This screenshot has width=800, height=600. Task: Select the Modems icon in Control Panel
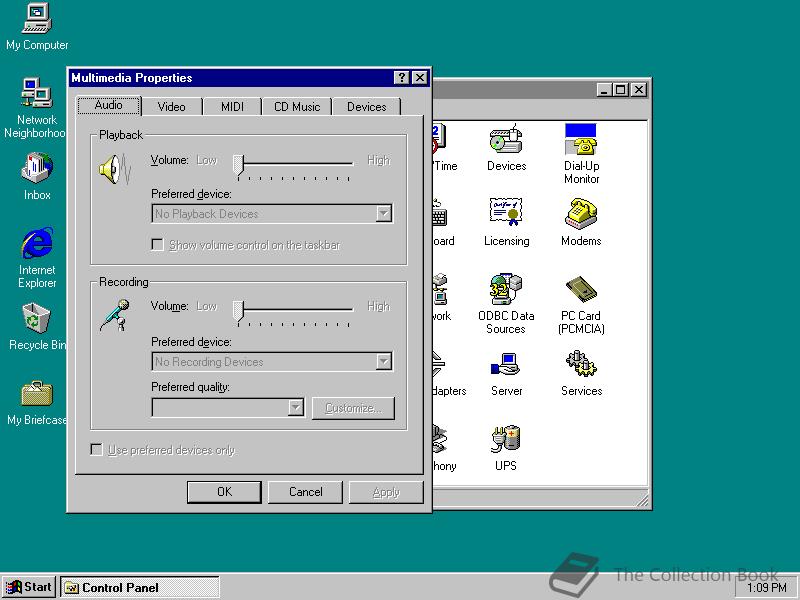[x=581, y=222]
